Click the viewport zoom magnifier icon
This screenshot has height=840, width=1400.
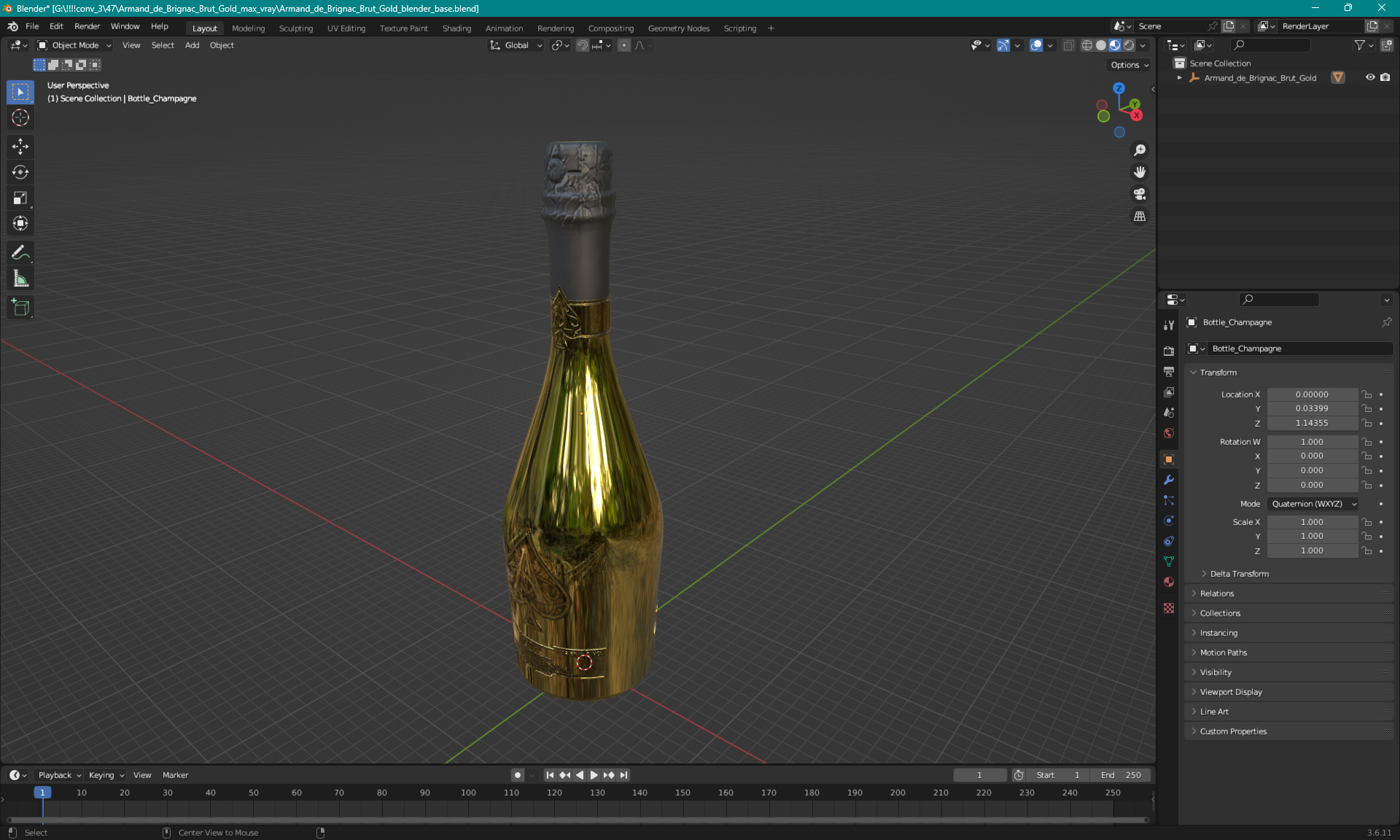1139,150
